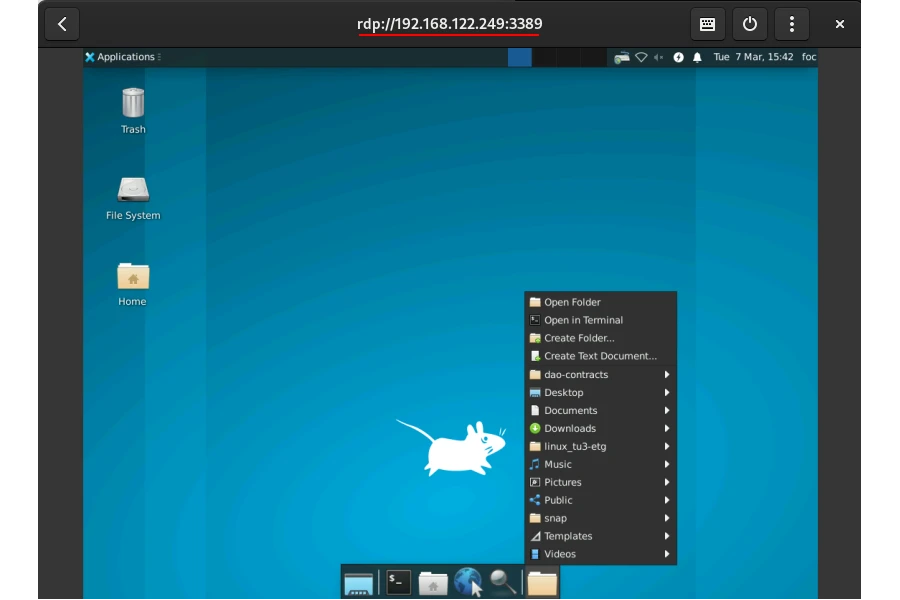Launch the web browser globe icon

coord(467,582)
